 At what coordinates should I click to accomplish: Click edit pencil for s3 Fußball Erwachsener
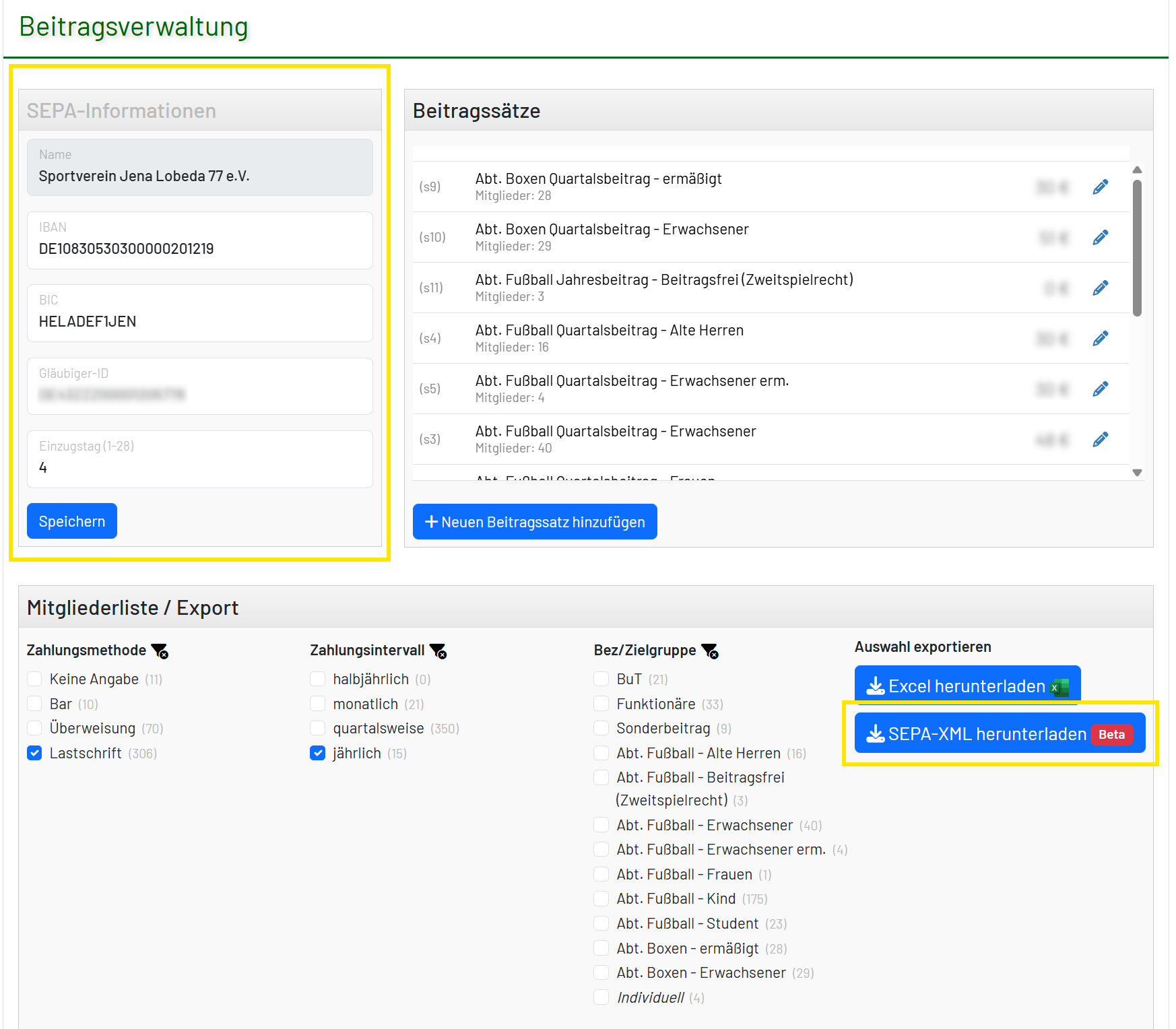tap(1100, 440)
